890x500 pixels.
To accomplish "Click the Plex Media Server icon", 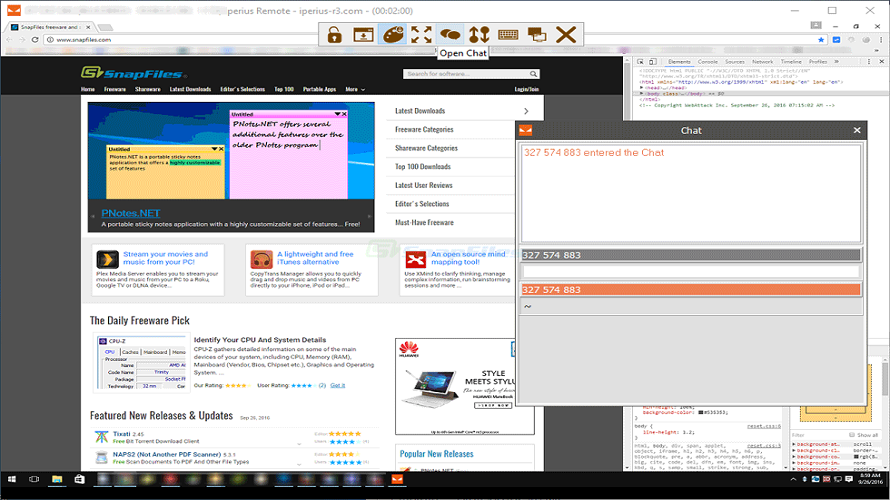I will (107, 259).
